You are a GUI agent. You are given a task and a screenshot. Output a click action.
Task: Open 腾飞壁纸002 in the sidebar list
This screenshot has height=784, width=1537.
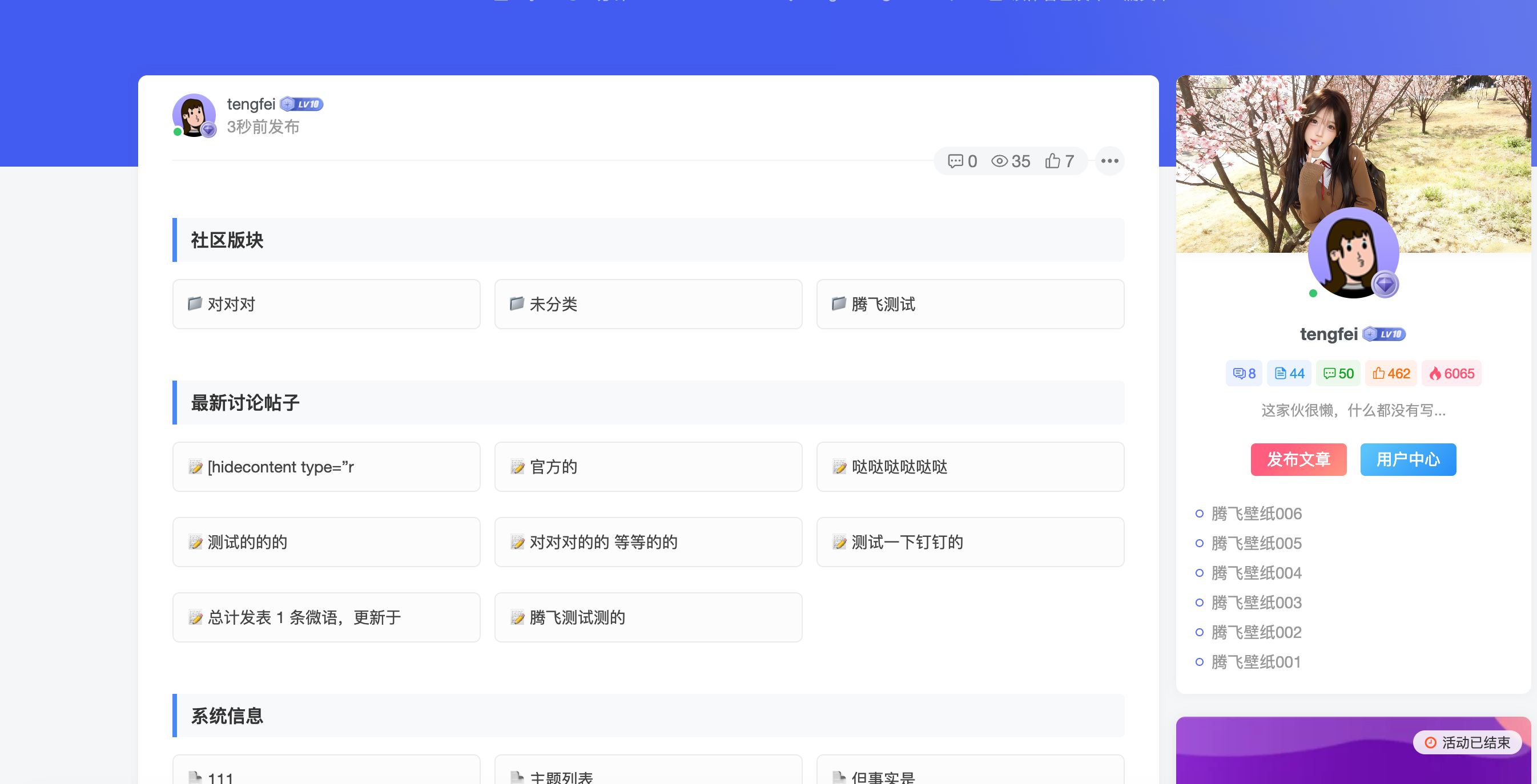pos(1256,632)
